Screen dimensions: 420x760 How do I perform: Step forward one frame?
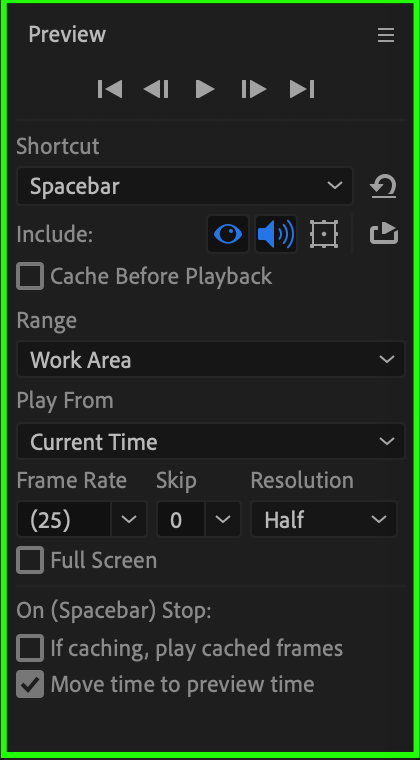pyautogui.click(x=254, y=90)
